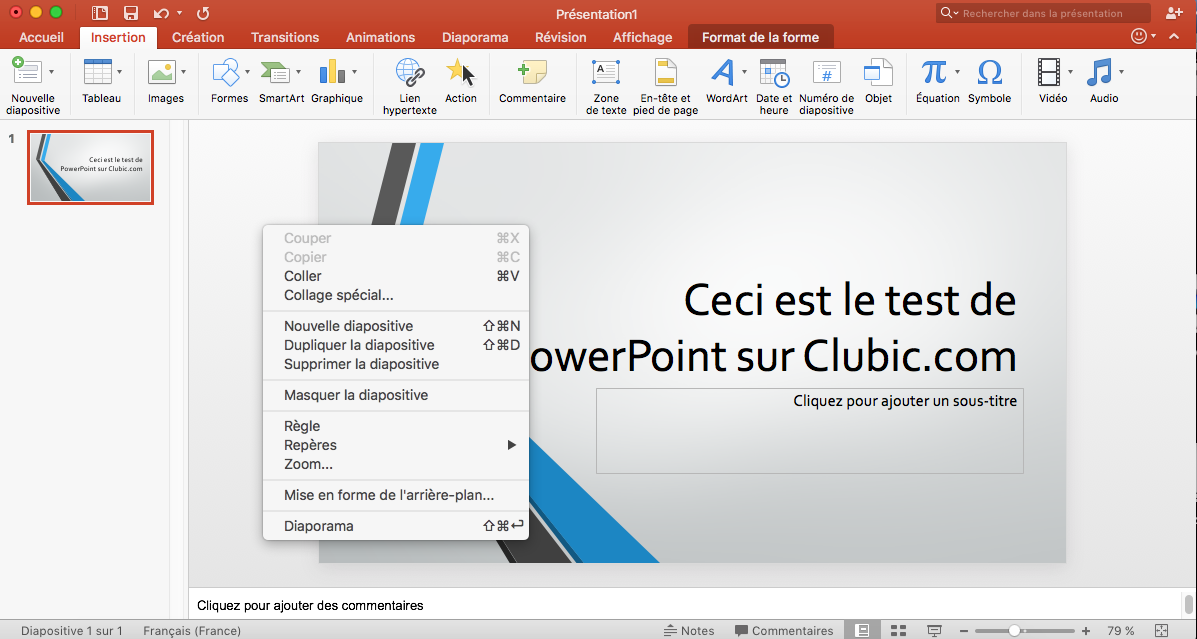Click the Nouvelle diapositive icon
1197x639 pixels.
26,71
